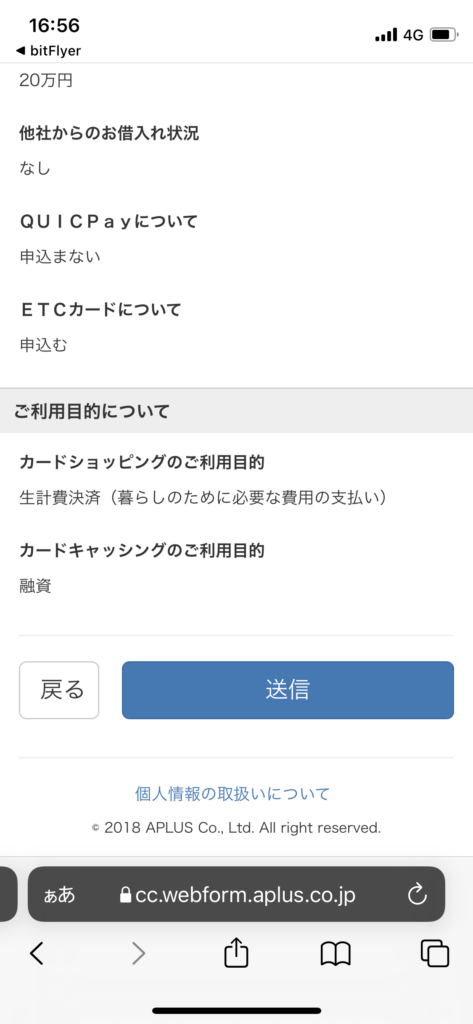Open the ぁあ page settings menu

59,895
